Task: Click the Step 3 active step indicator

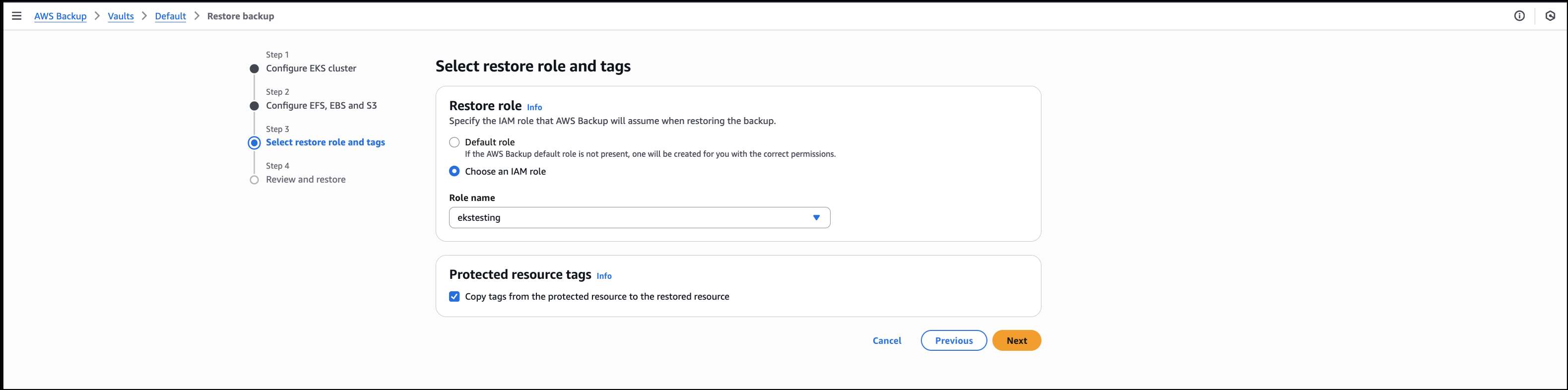Action: [x=255, y=143]
